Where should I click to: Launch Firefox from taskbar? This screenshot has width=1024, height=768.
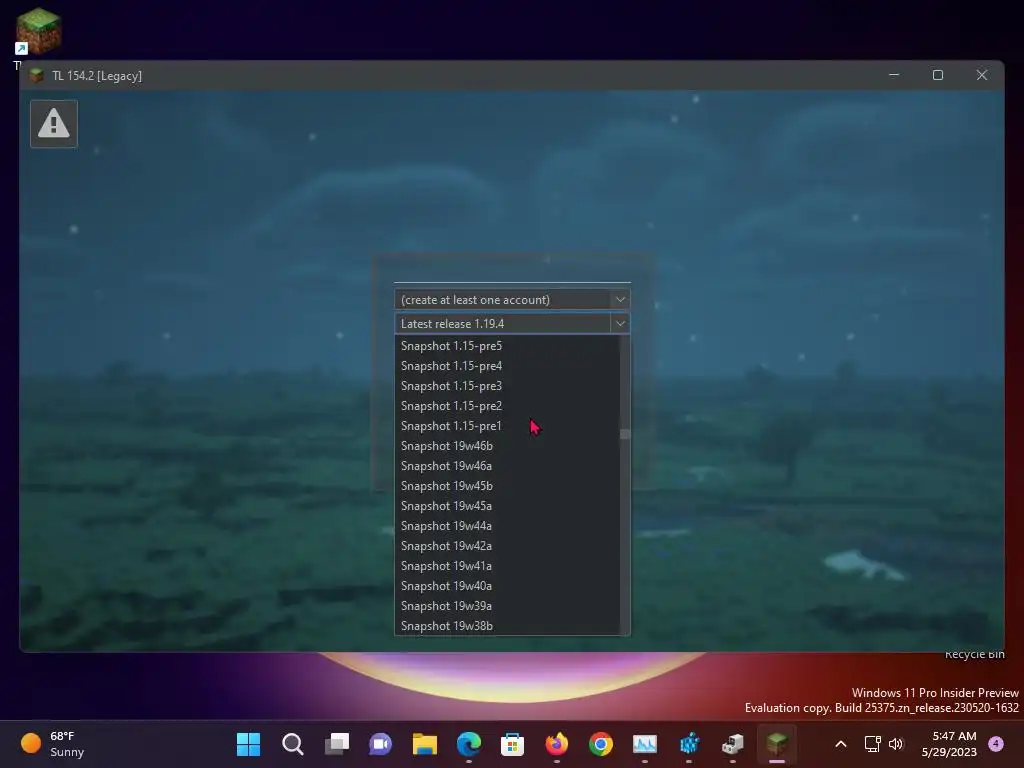point(556,744)
